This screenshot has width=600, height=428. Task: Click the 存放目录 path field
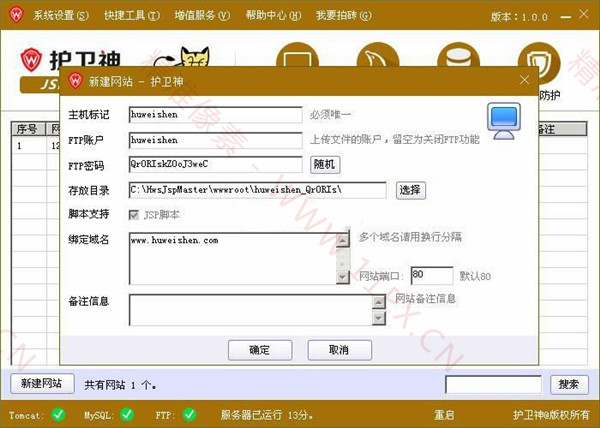point(258,190)
